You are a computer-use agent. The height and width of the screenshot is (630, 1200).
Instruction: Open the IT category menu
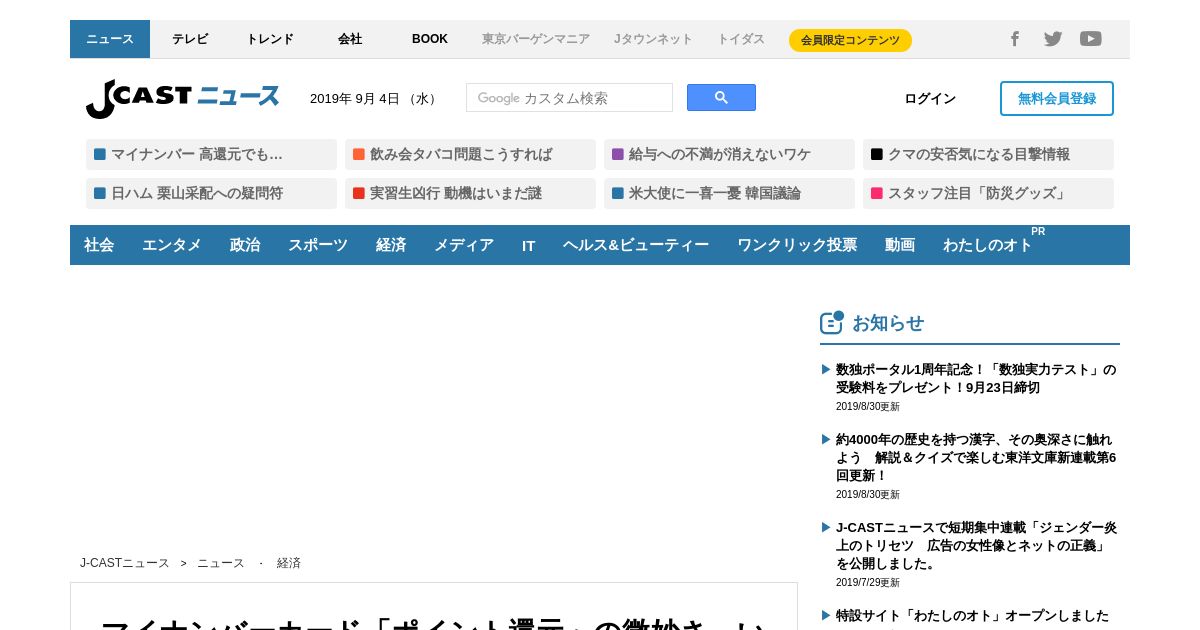tap(528, 245)
